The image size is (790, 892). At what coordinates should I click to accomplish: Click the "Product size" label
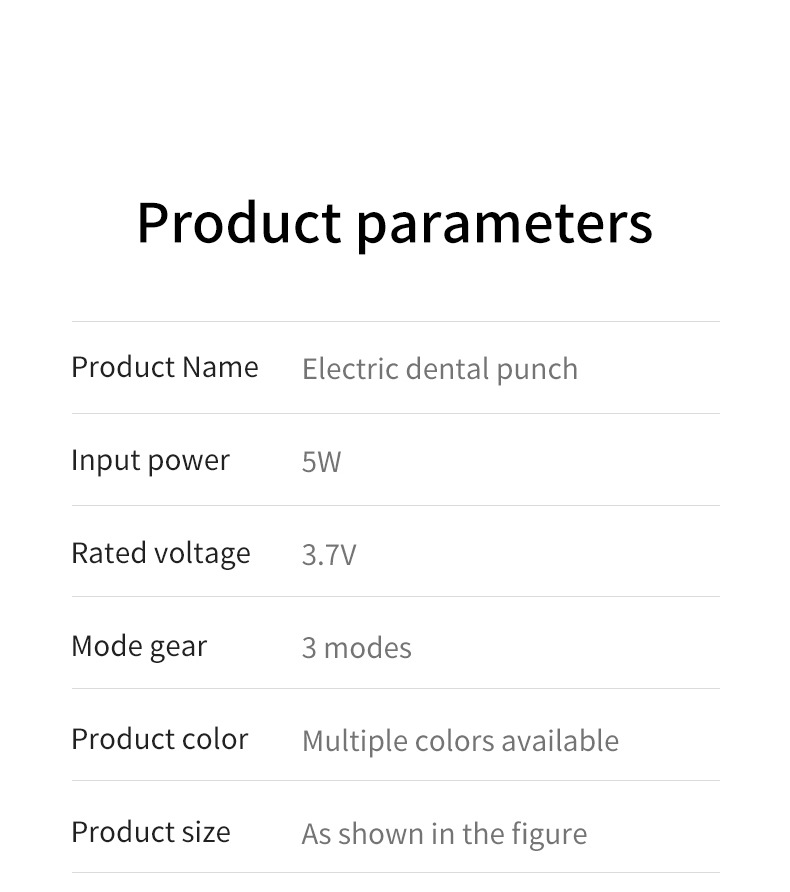point(150,832)
